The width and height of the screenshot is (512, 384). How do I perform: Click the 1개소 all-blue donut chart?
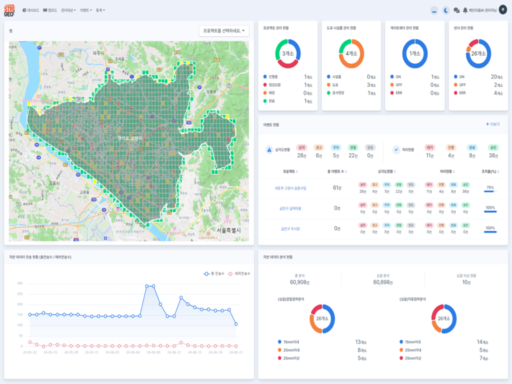tap(415, 53)
